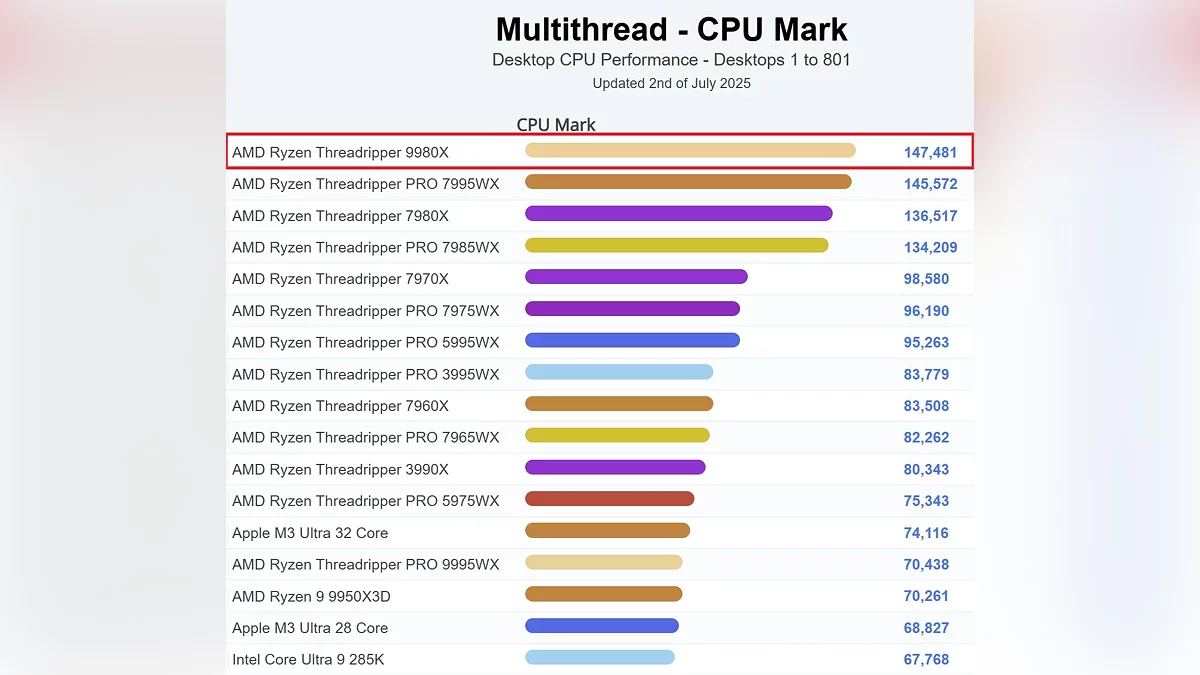Click the Multithread - CPU Mark heading

(x=671, y=29)
